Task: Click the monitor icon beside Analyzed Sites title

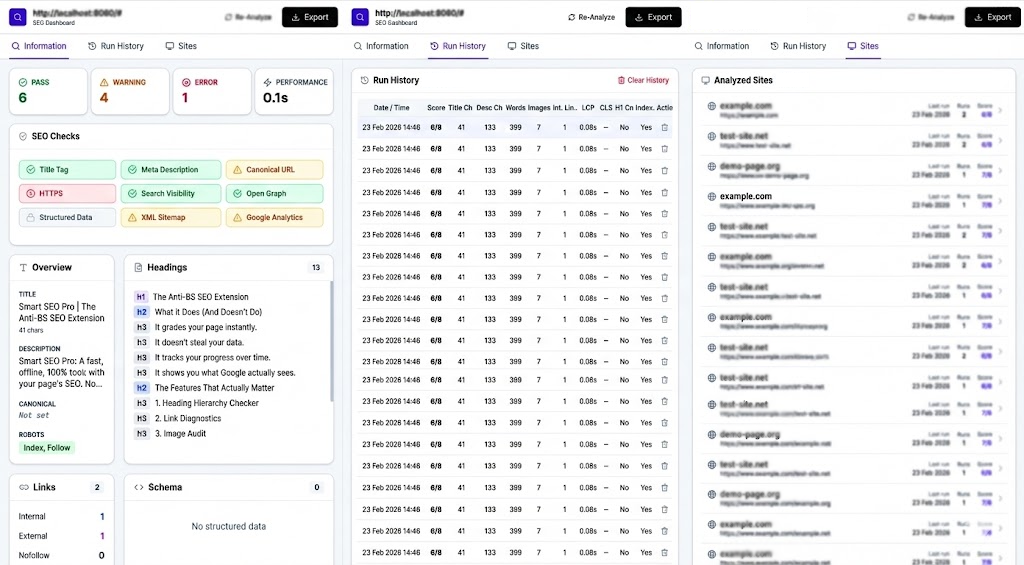Action: [x=705, y=80]
